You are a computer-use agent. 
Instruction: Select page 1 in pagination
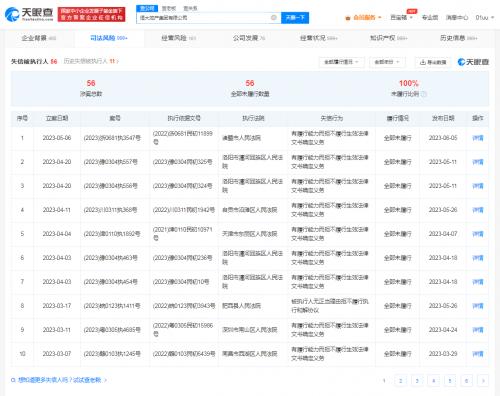click(384, 380)
